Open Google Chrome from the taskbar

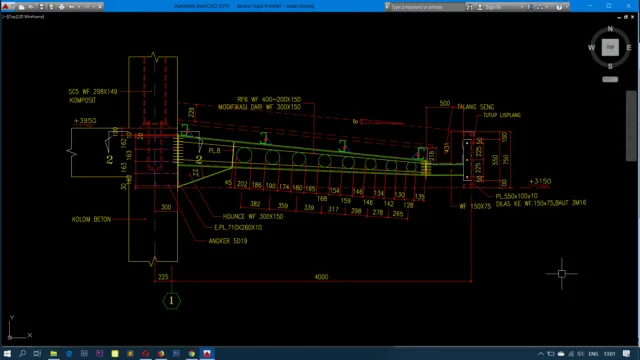pos(191,353)
